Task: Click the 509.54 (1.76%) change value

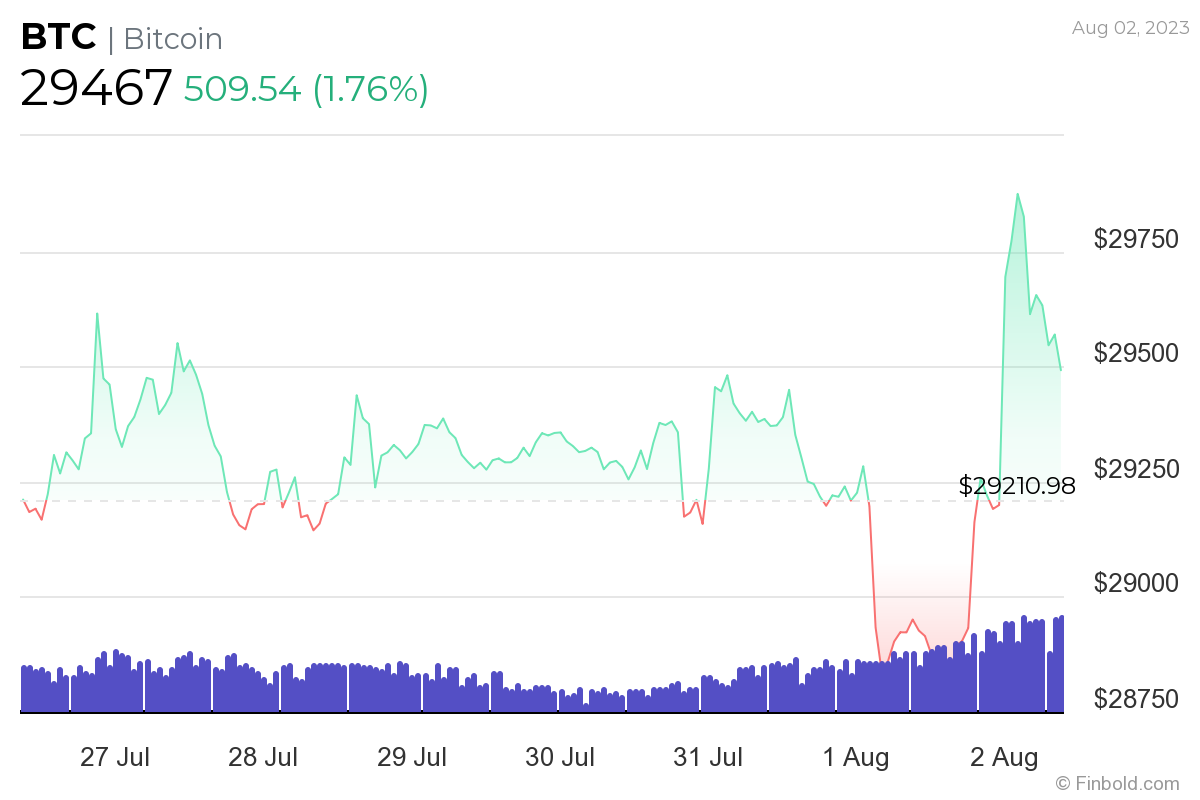Action: click(306, 89)
